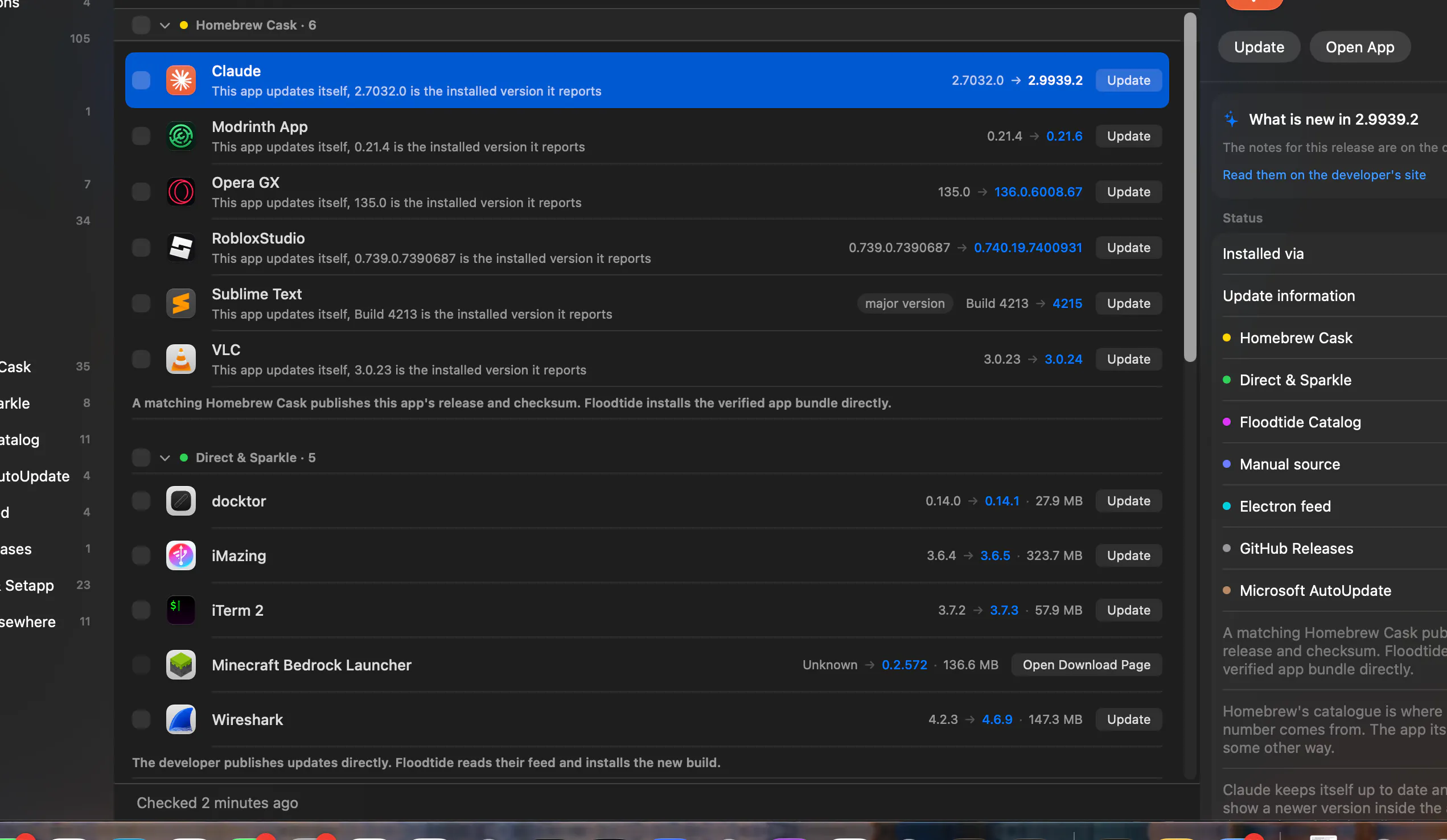
Task: Collapse the Homebrew Cask group
Action: 165,25
